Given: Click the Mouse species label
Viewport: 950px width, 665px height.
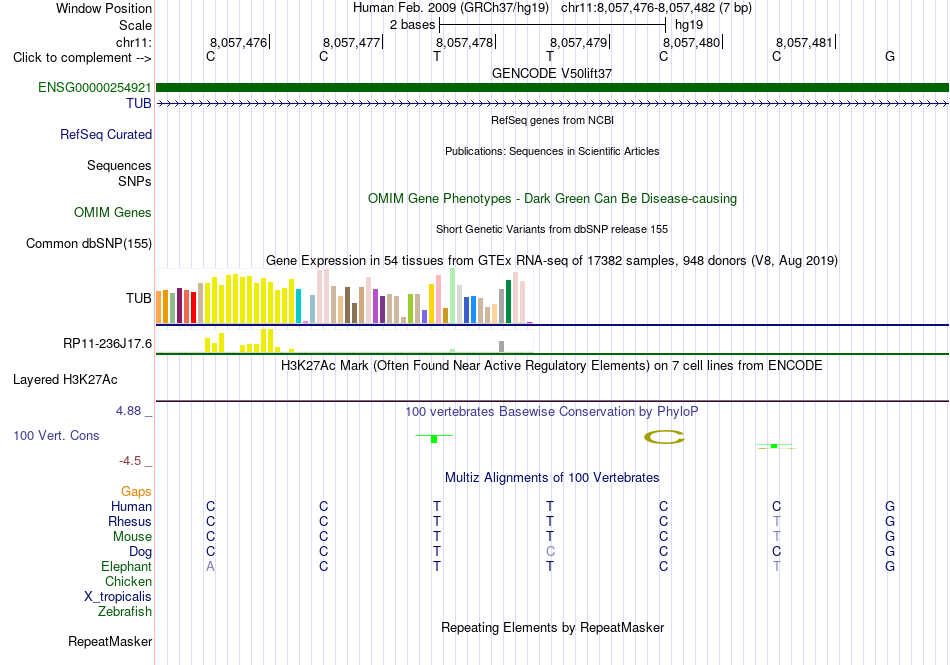Looking at the screenshot, I should pyautogui.click(x=132, y=537).
